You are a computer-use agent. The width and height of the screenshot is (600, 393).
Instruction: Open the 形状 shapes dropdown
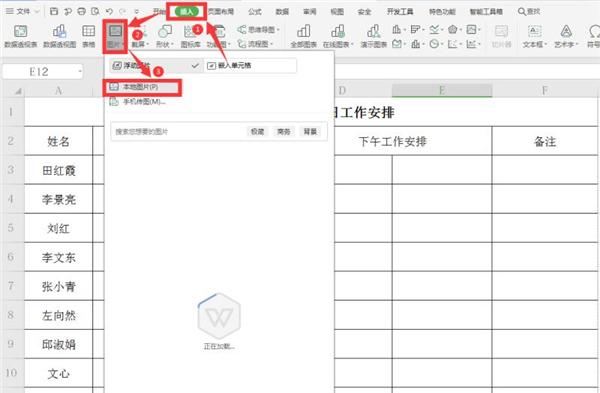[x=165, y=36]
